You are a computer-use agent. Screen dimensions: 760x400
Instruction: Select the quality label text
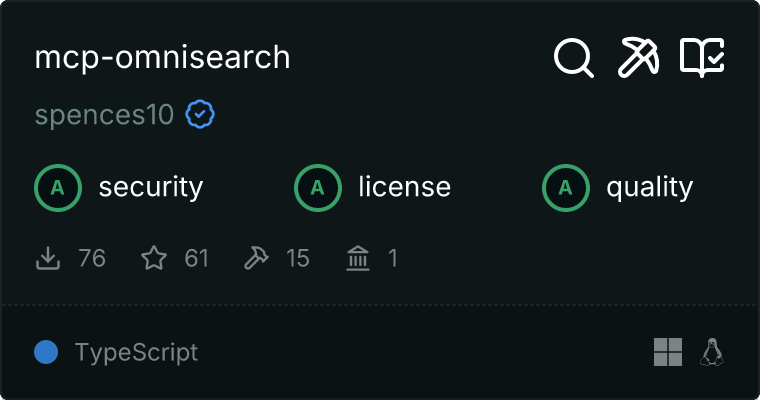point(649,188)
